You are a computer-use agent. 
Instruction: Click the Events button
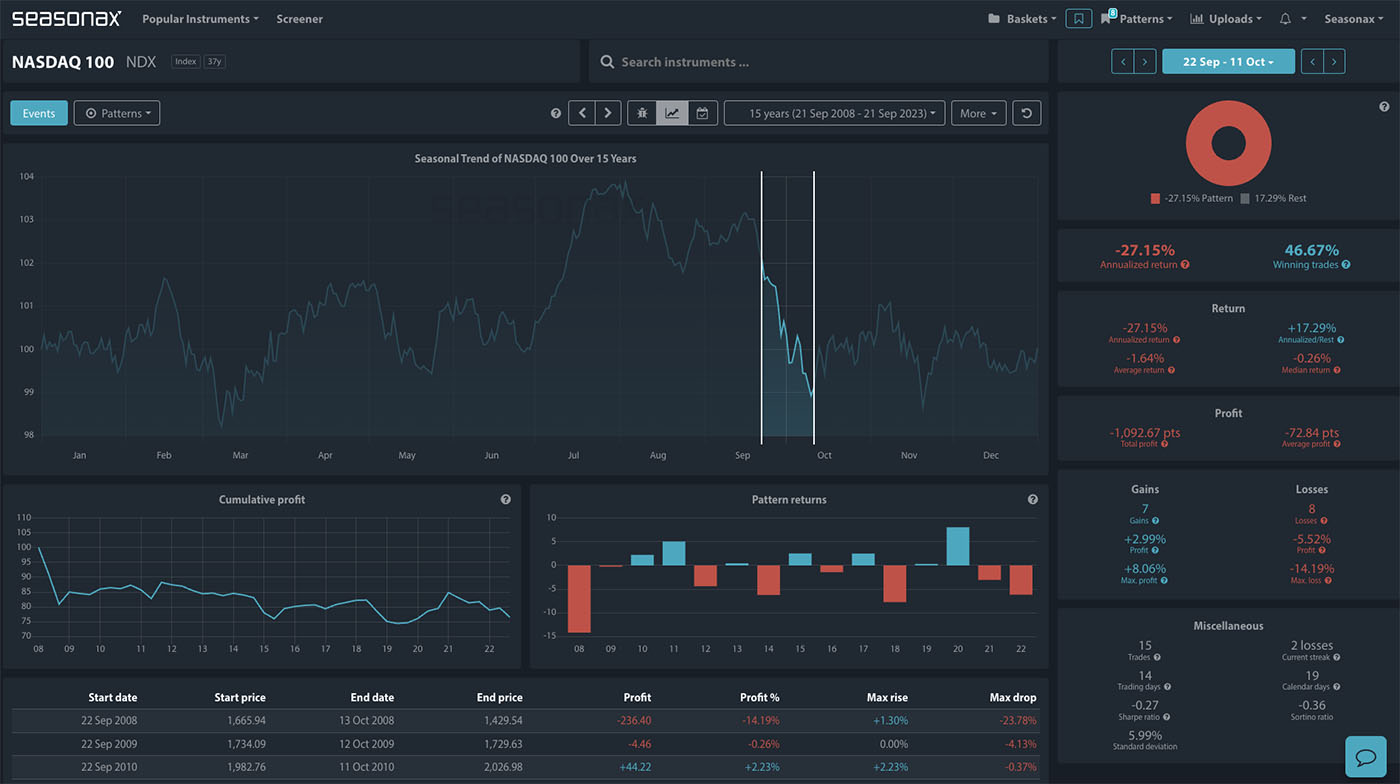(39, 113)
